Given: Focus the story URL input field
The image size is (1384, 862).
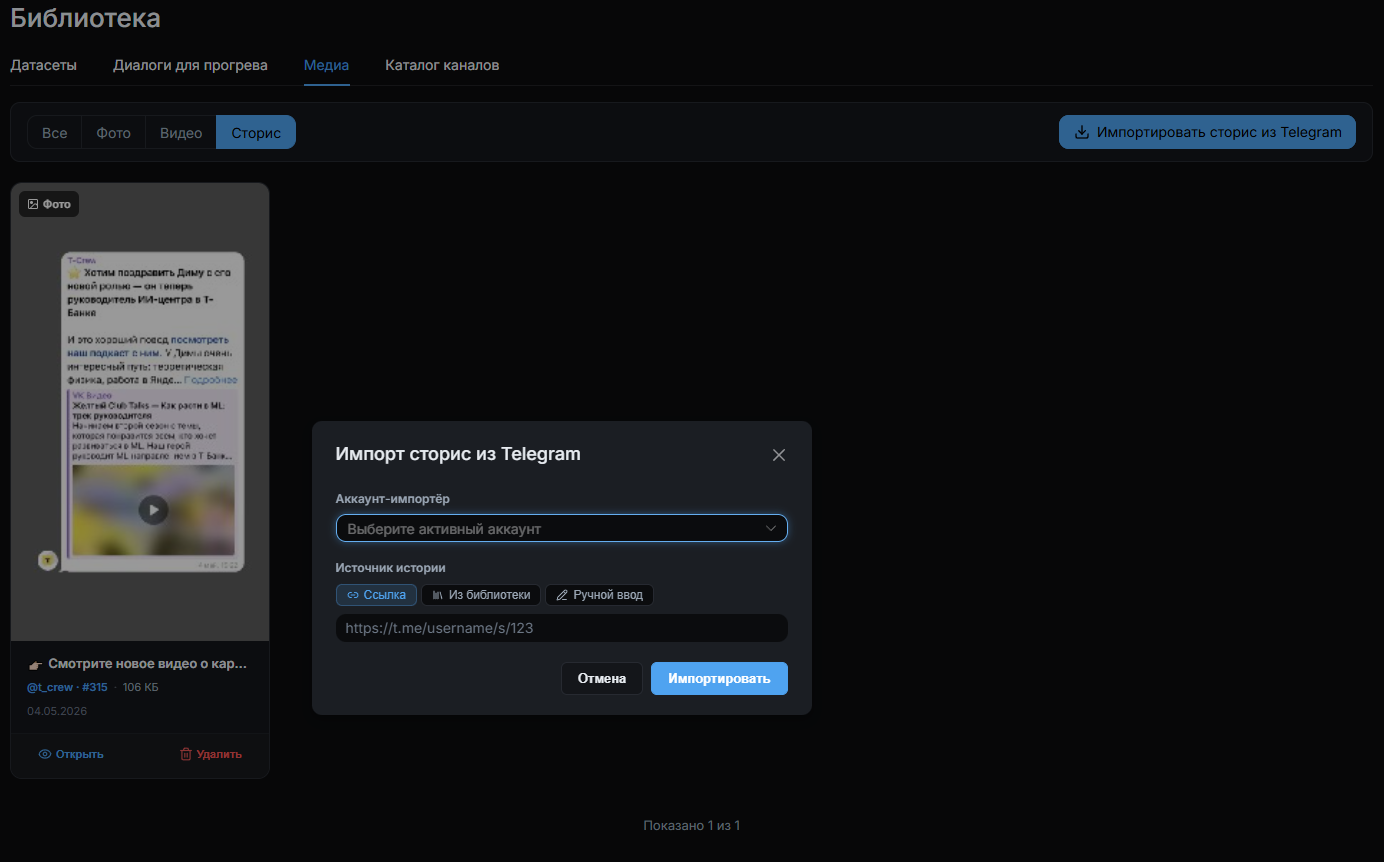Looking at the screenshot, I should (x=562, y=628).
